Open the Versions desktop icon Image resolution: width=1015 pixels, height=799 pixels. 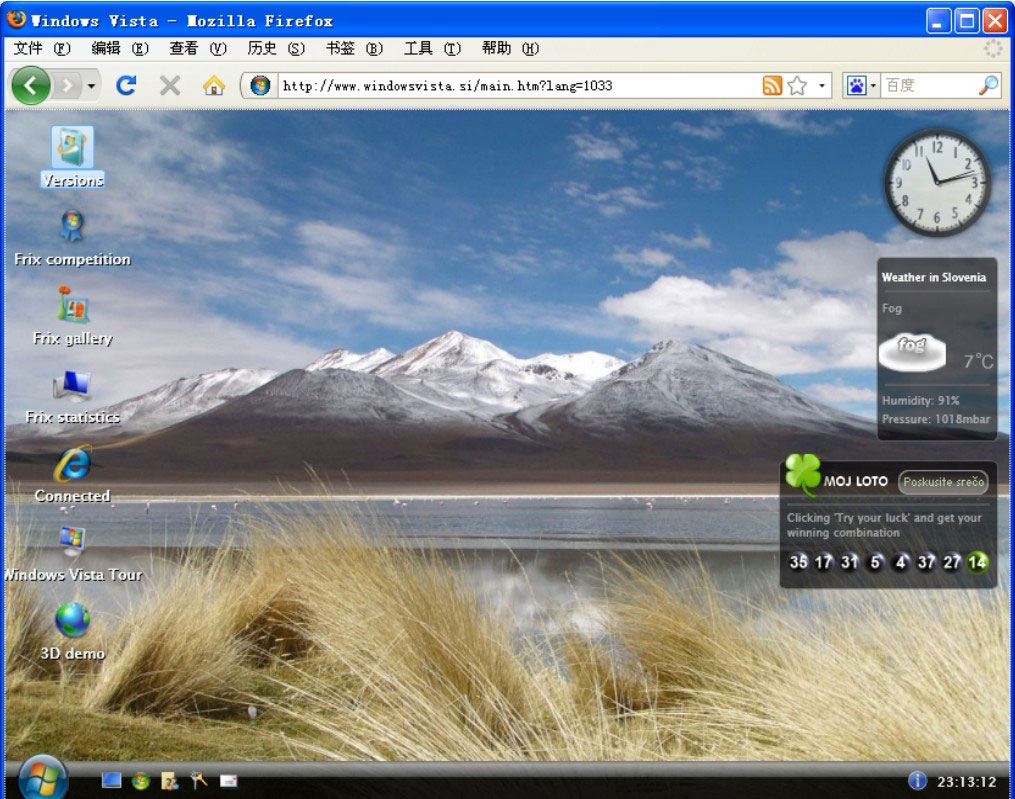coord(72,157)
